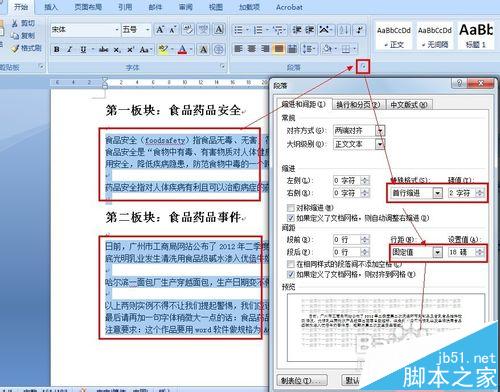The image size is (500, 392).
Task: Toggle the auto-adjust right indent checkbox
Action: tap(291, 218)
